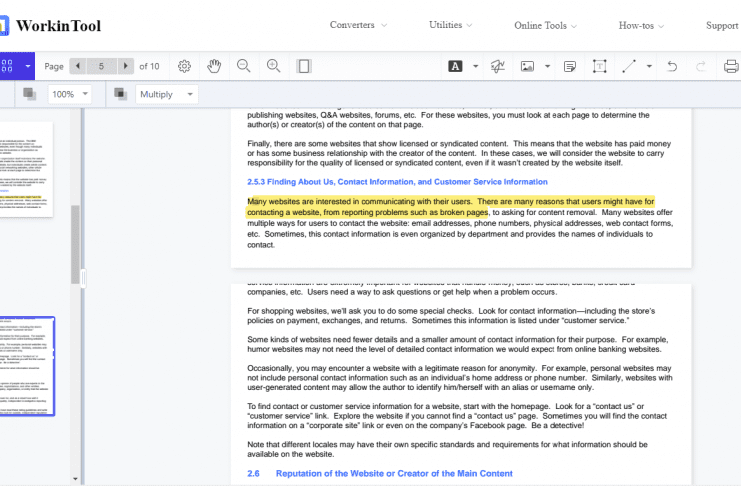Click the sidebar resize handle
The image size is (741, 486).
click(x=84, y=278)
